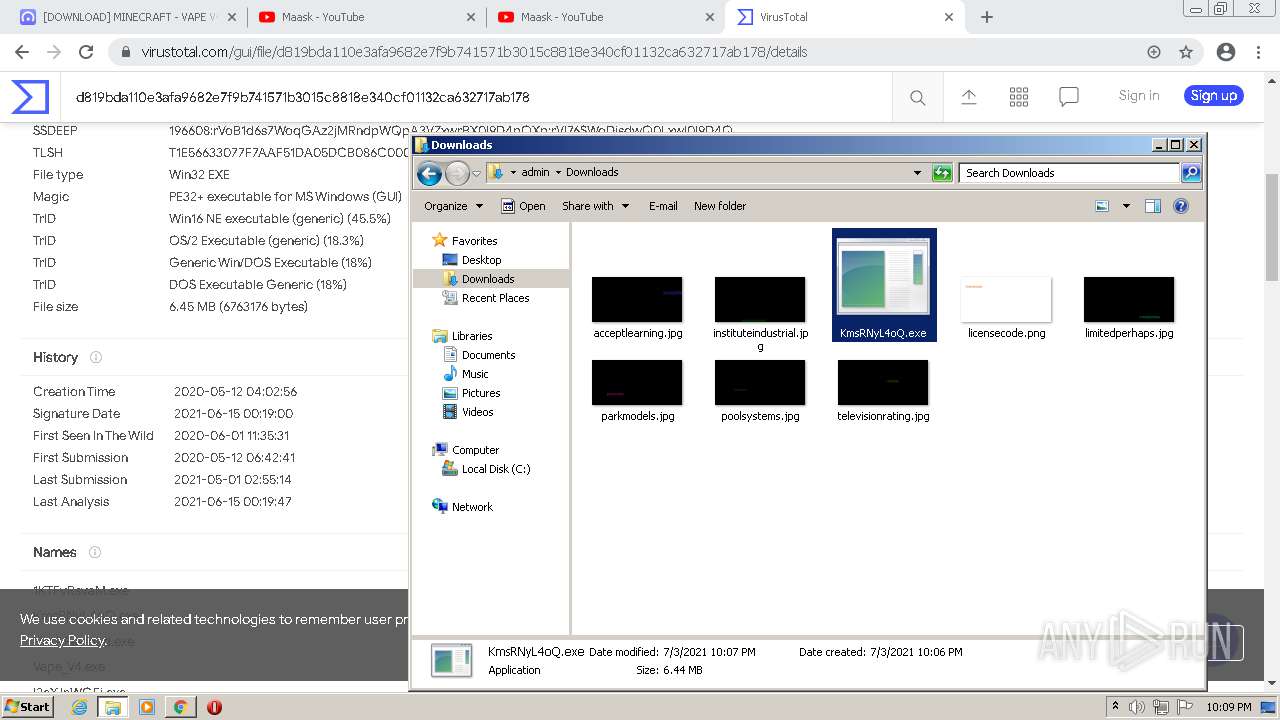Select Network in navigation pane
Screen dimensions: 1280x720
pyautogui.click(x=472, y=507)
